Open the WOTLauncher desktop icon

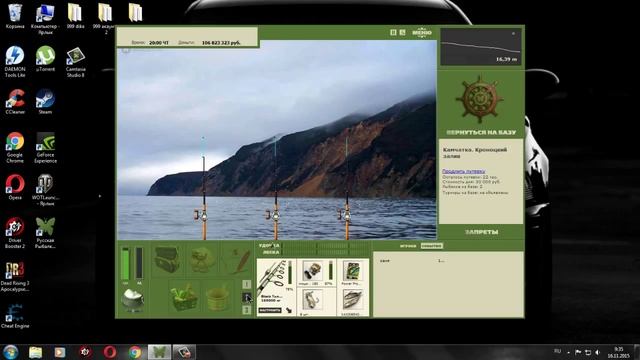coord(45,190)
